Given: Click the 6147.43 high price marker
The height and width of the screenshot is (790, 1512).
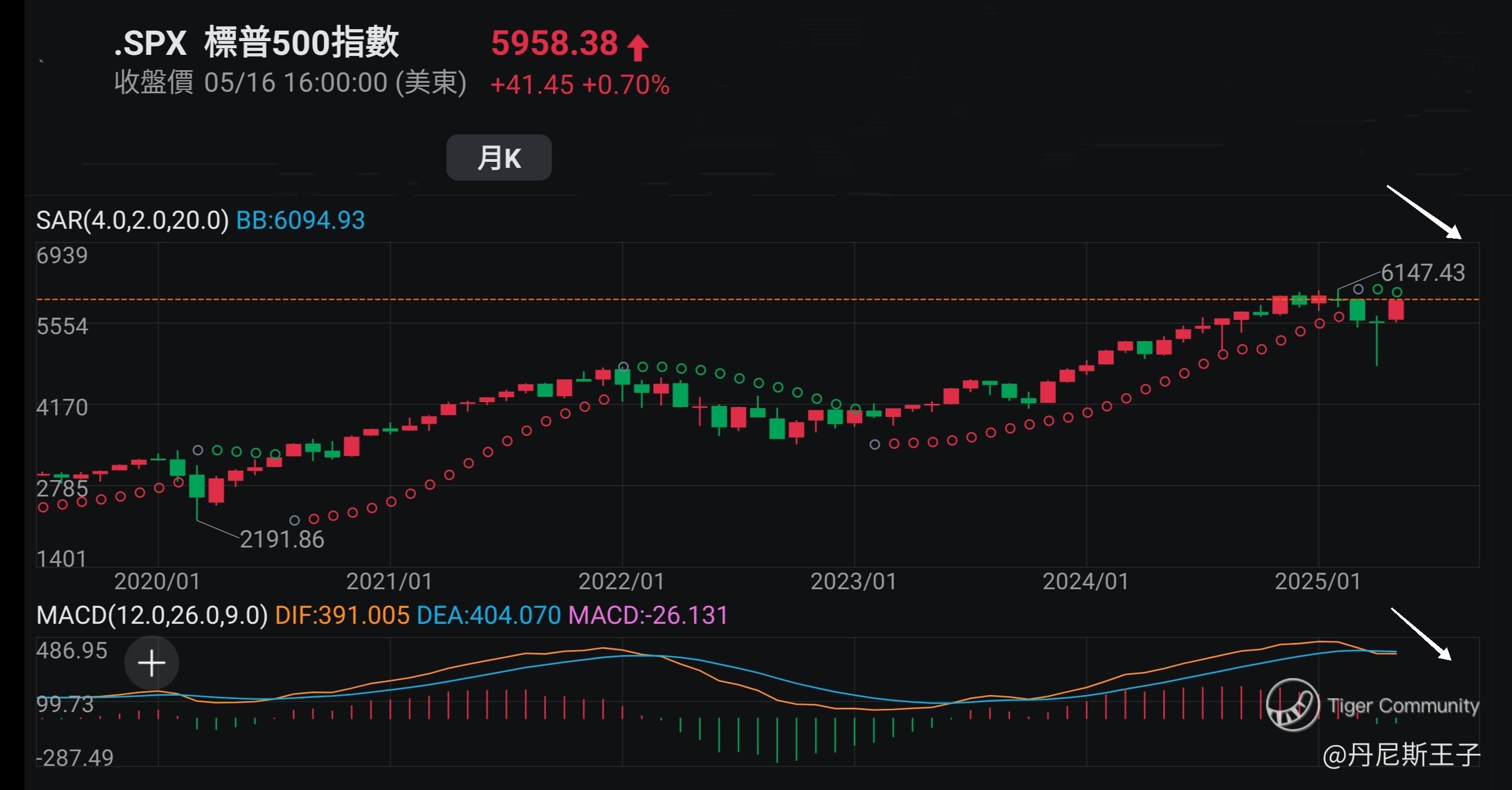Looking at the screenshot, I should coord(1422,272).
